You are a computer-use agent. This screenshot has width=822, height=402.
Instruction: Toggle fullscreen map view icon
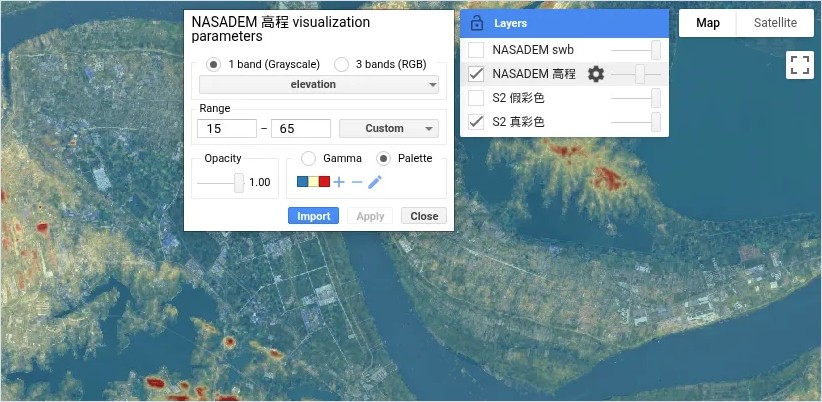coord(799,66)
